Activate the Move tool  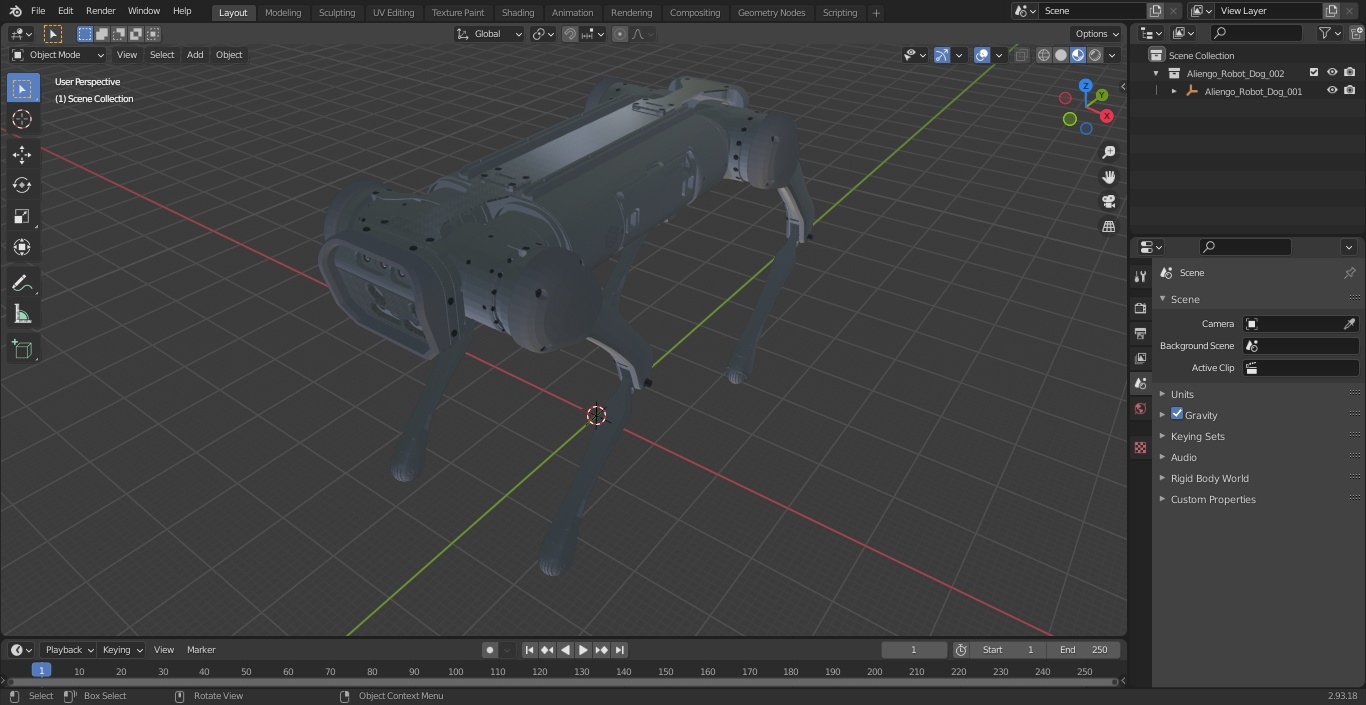click(x=22, y=154)
